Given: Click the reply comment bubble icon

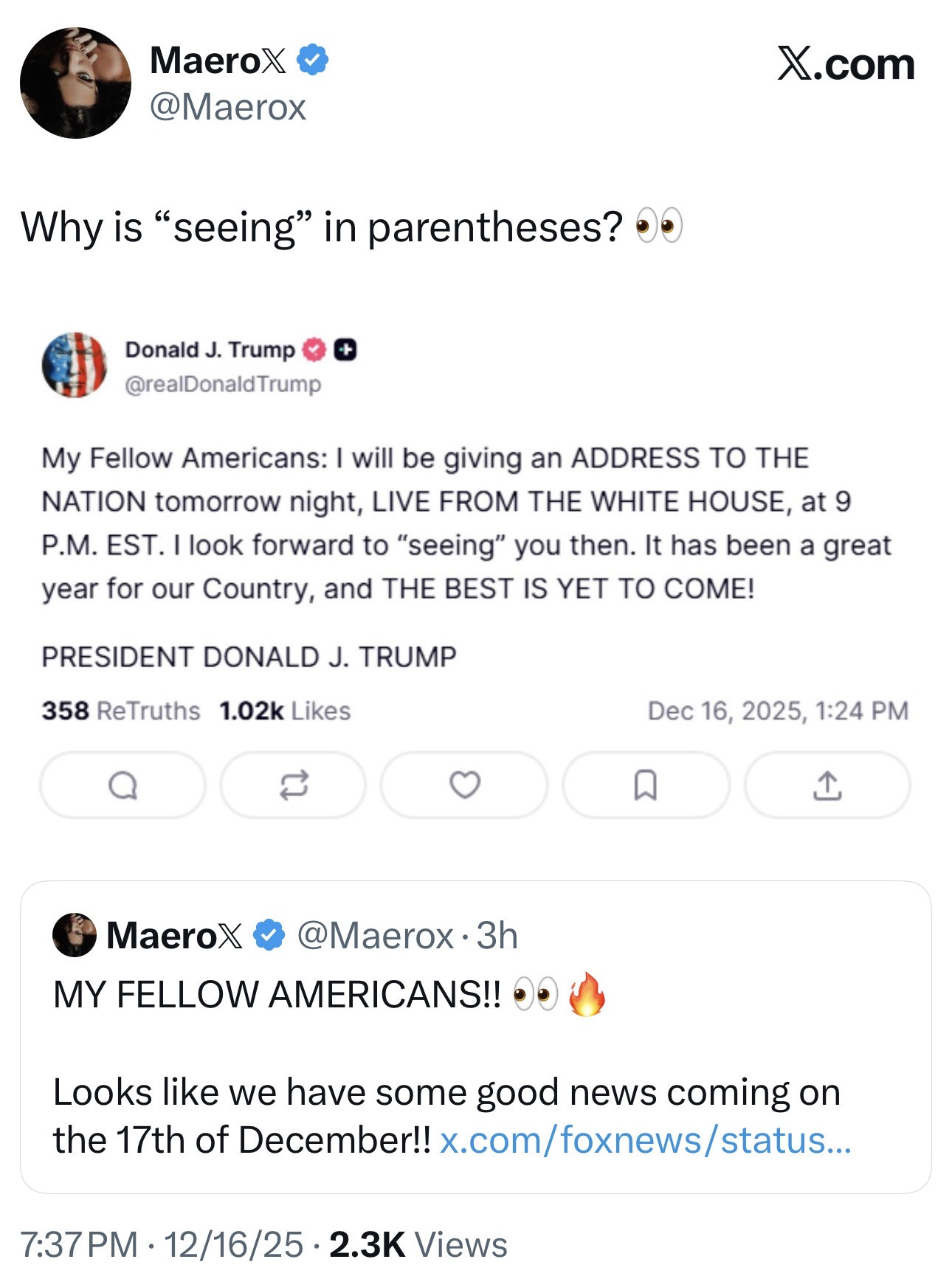Looking at the screenshot, I should click(x=123, y=785).
